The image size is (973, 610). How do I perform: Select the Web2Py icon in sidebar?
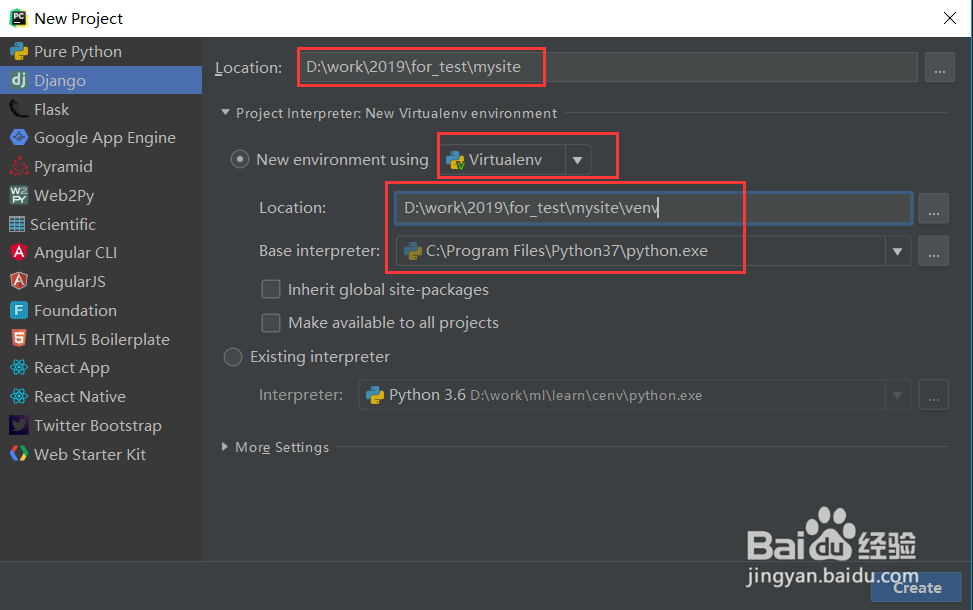coord(18,196)
